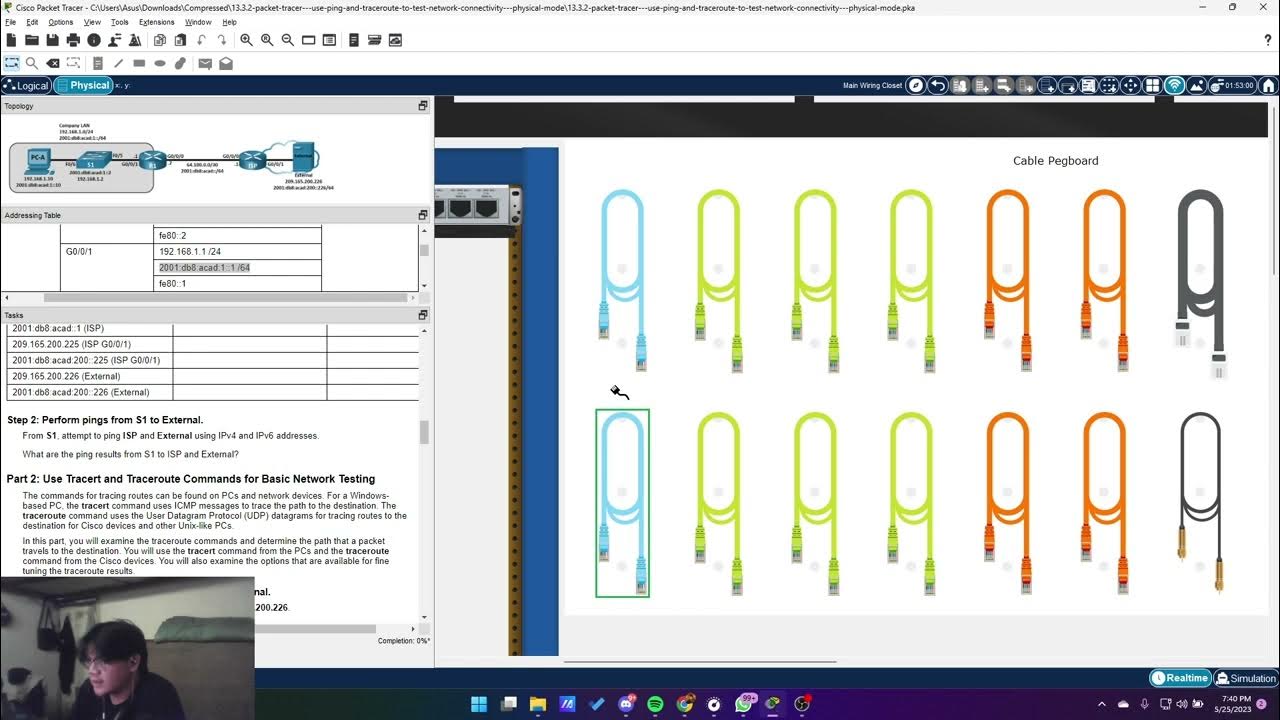1280x720 pixels.
Task: Pick the gray power cable on pegboard
Action: click(1200, 283)
